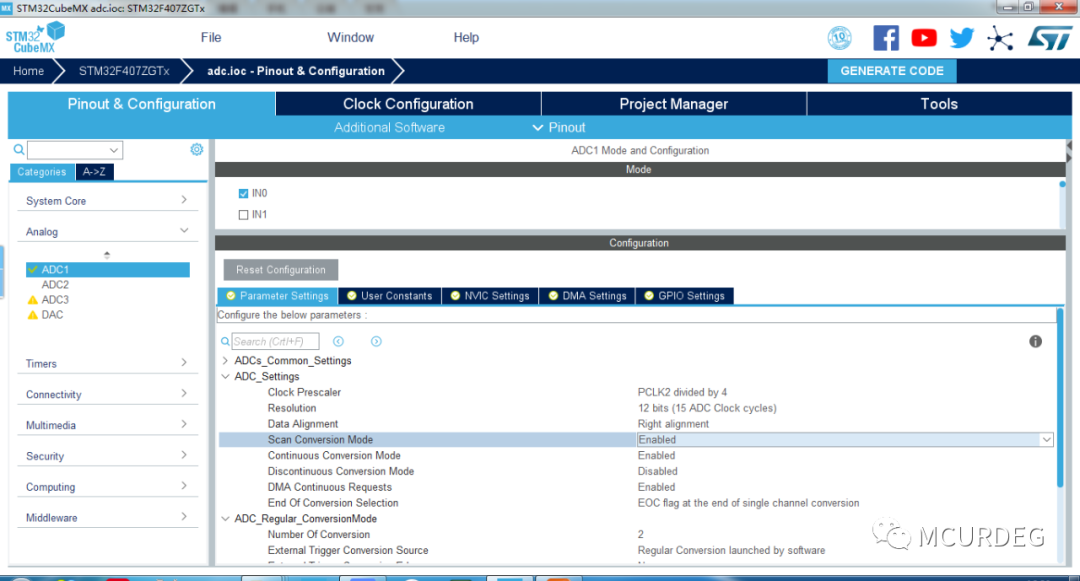Click the Number Of Conversion value 2
The height and width of the screenshot is (581, 1080).
(x=641, y=535)
